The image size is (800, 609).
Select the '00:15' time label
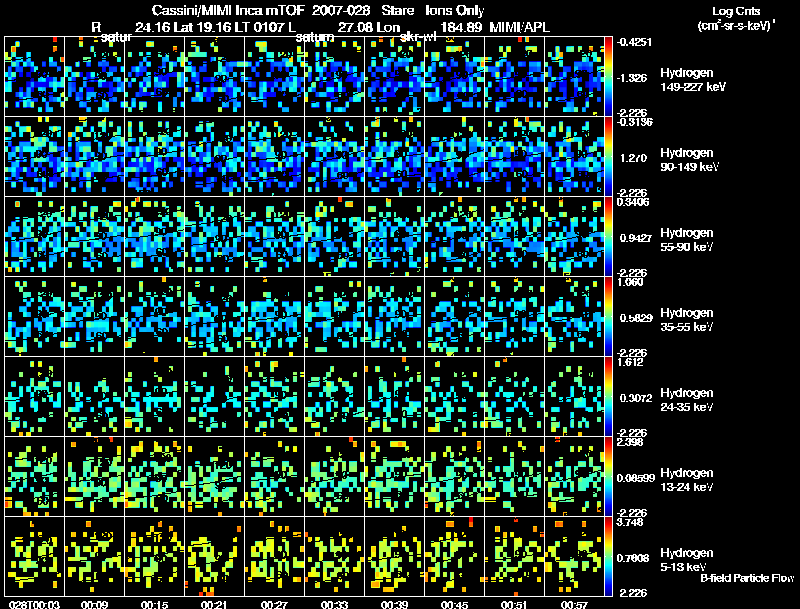[x=155, y=604]
